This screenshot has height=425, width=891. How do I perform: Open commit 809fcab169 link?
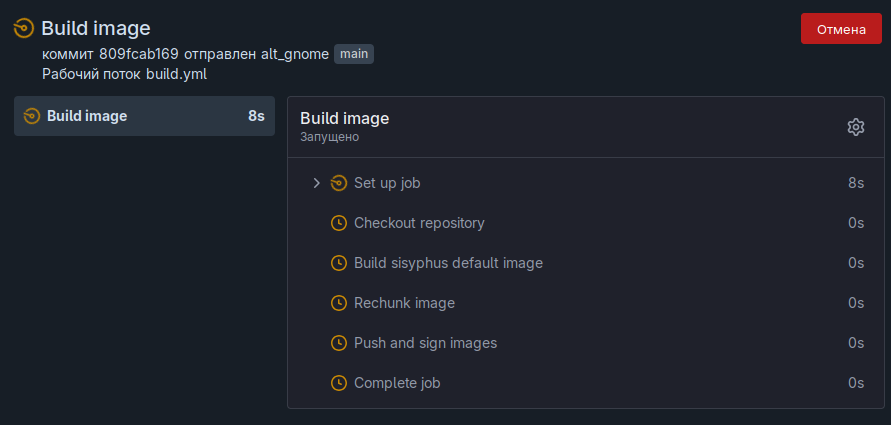tap(139, 54)
